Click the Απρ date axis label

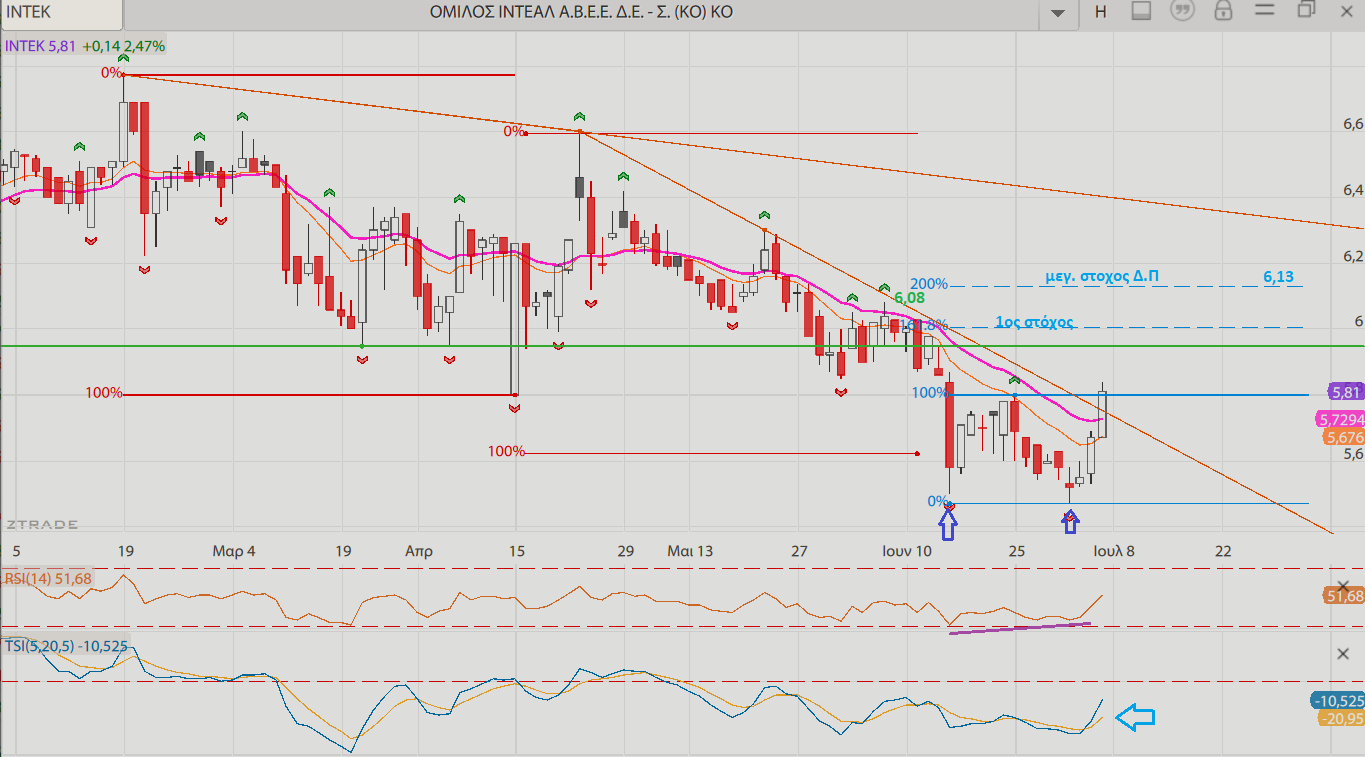419,551
